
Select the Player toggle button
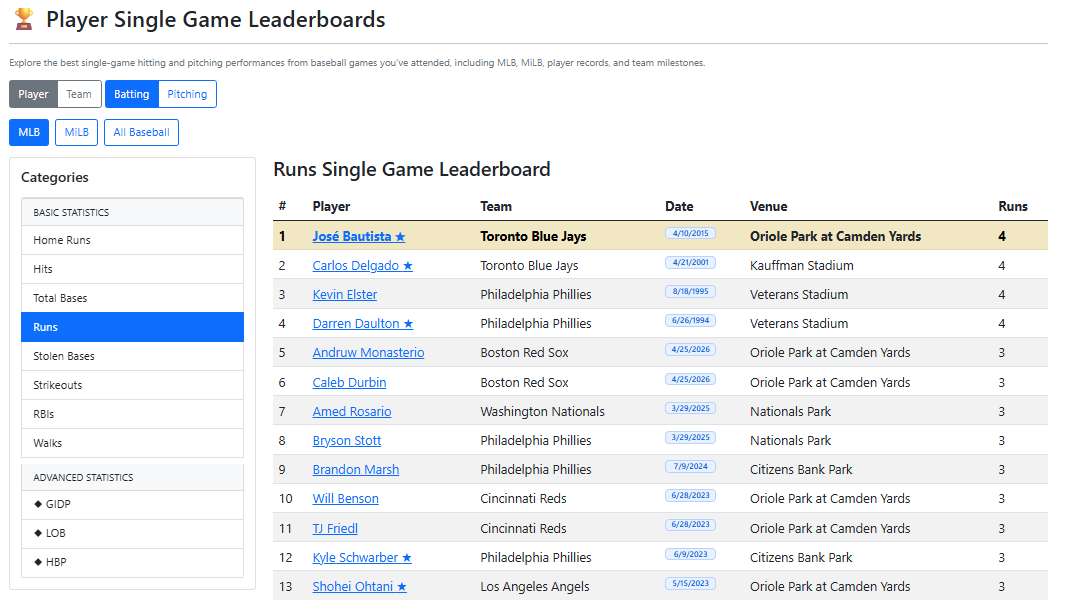[x=33, y=94]
